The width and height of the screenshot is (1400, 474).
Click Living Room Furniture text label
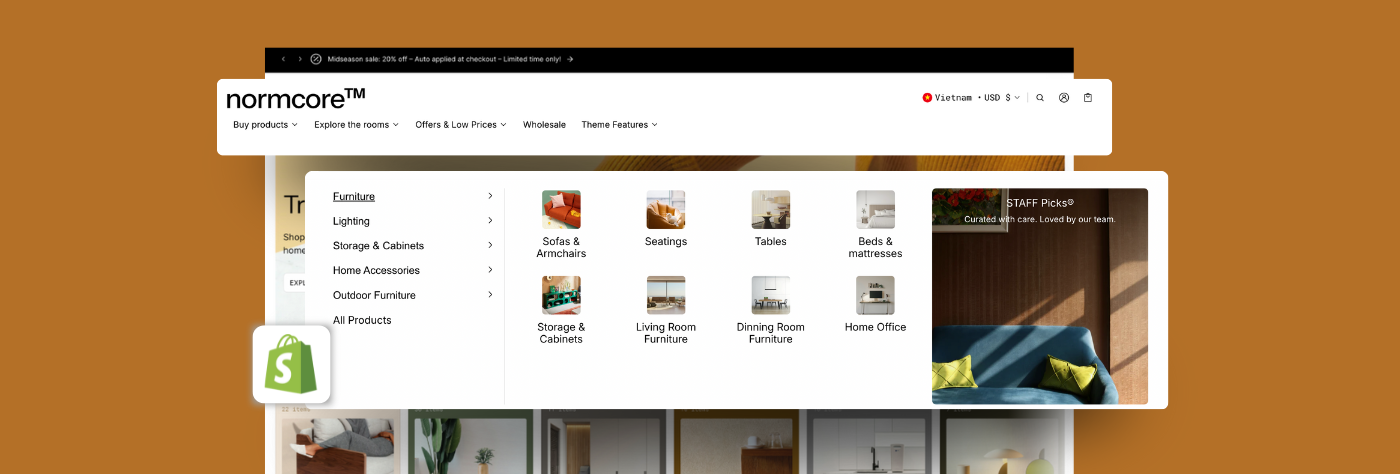click(666, 333)
